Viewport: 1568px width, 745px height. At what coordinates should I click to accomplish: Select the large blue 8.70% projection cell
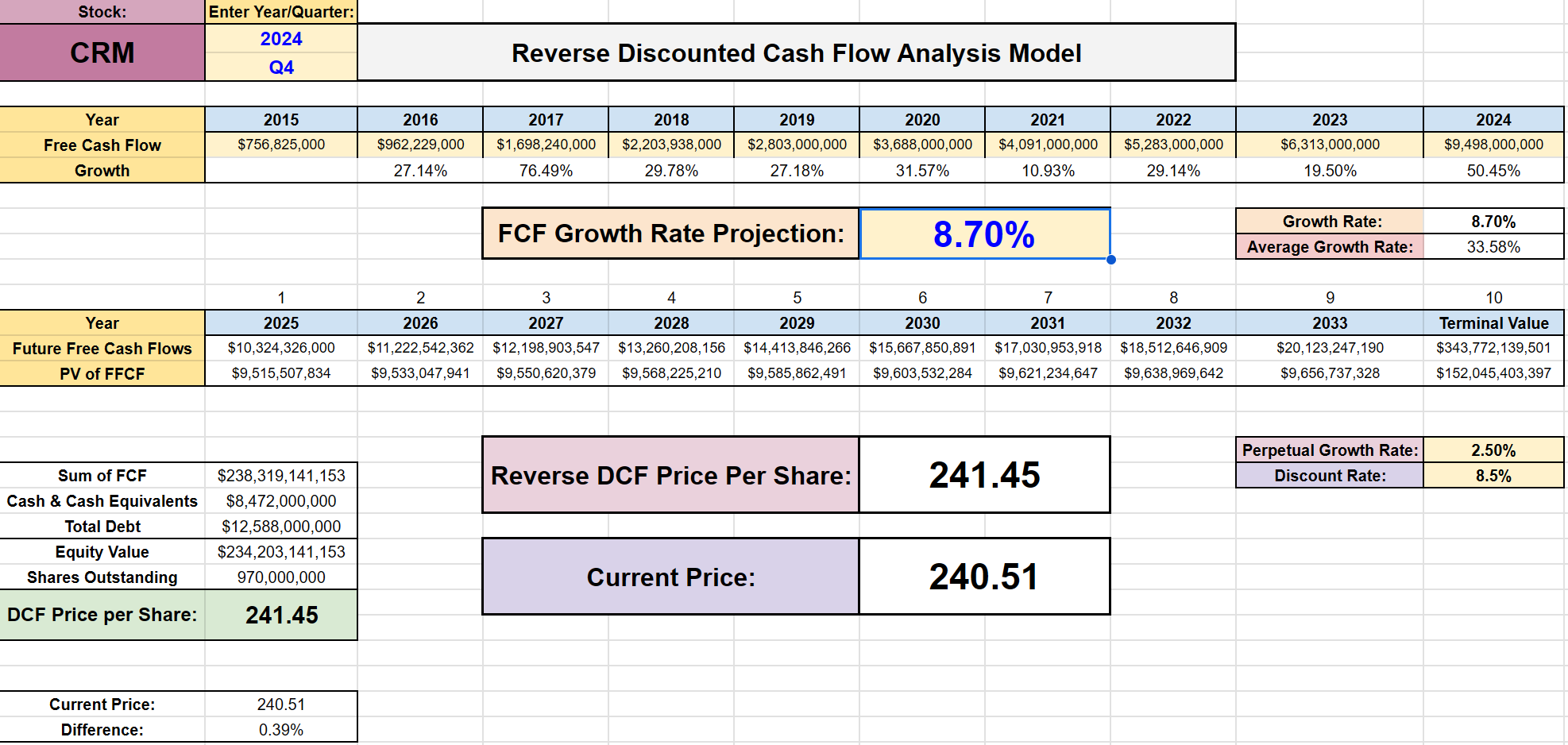[x=984, y=234]
